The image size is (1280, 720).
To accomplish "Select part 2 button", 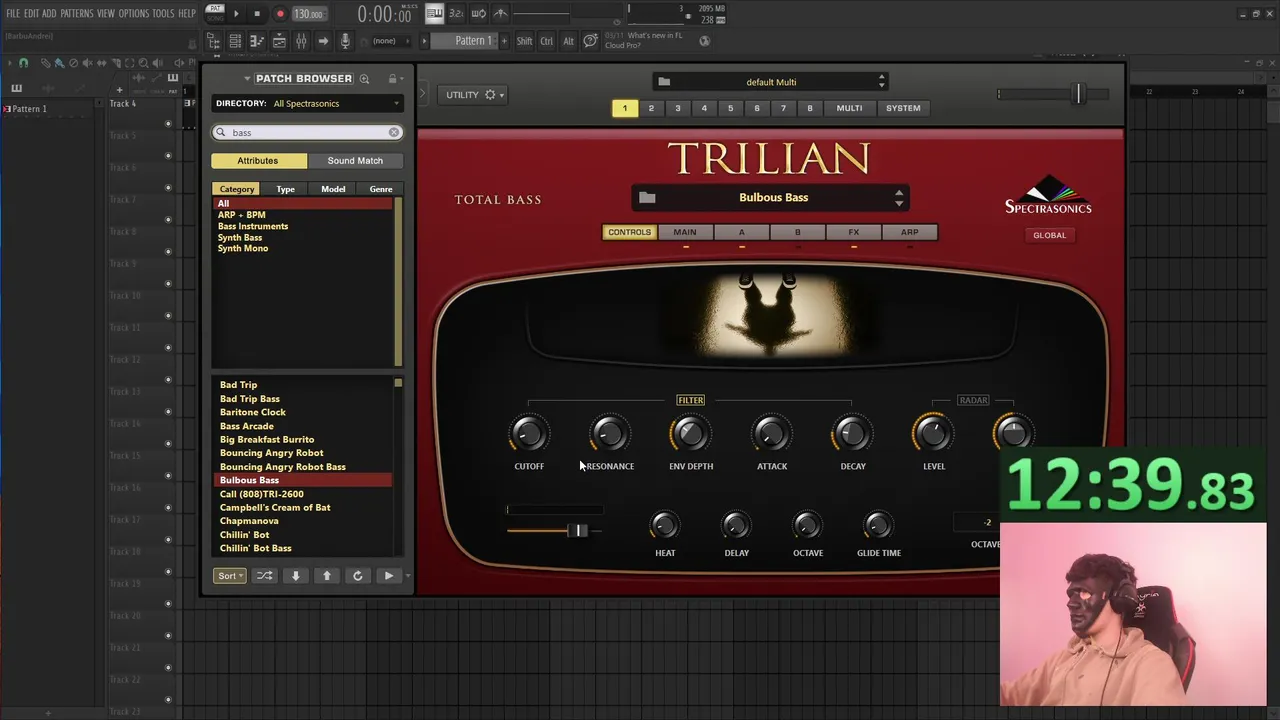I will [651, 108].
